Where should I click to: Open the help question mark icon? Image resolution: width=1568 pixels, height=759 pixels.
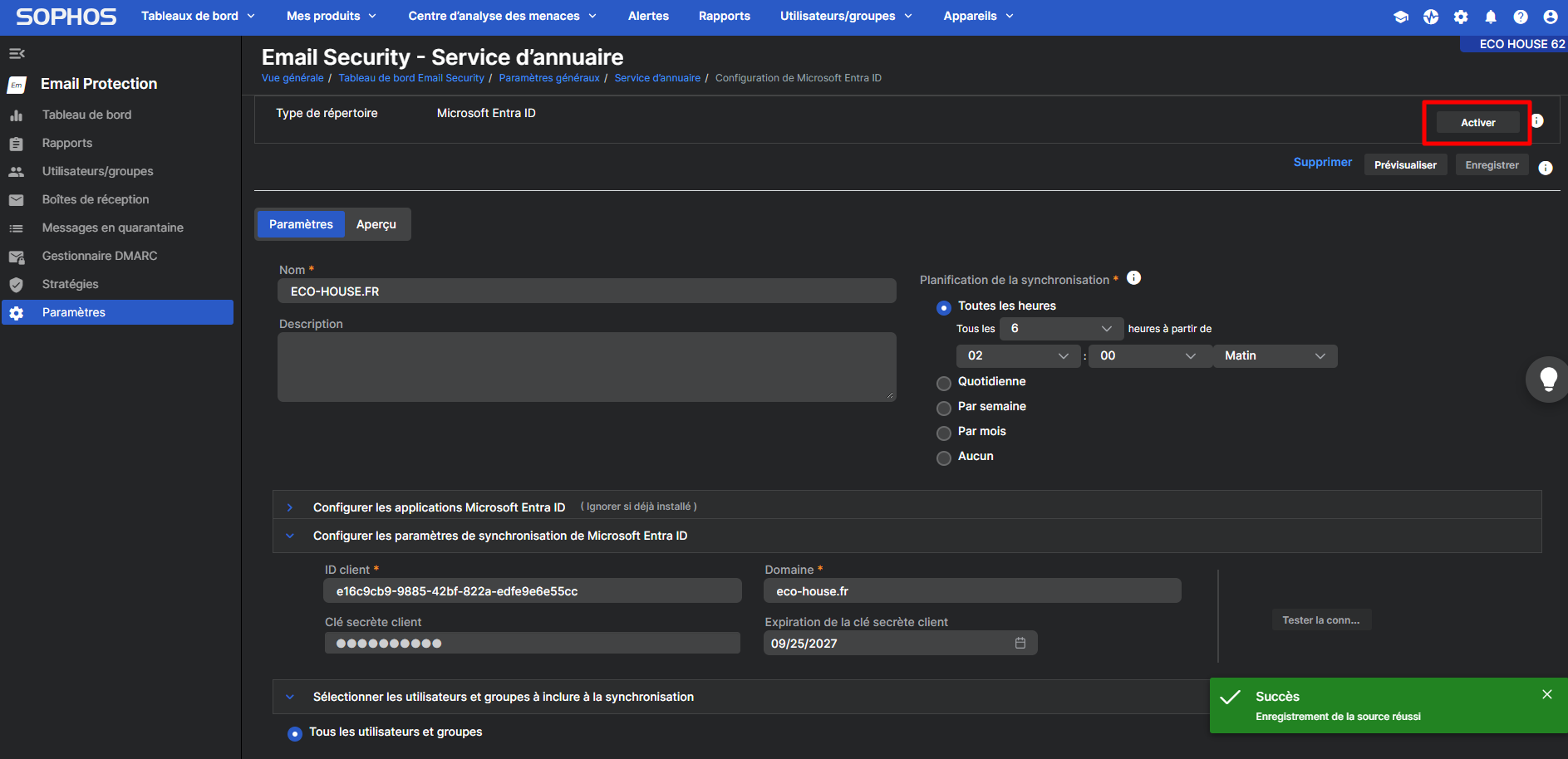tap(1521, 17)
